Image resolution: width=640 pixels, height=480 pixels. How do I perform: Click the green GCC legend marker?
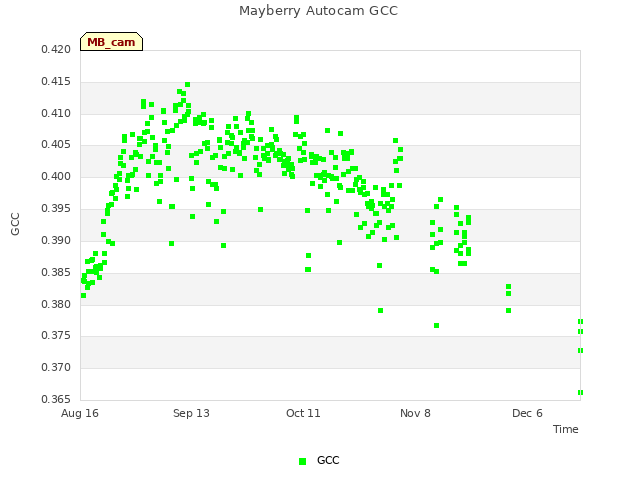pyautogui.click(x=302, y=461)
